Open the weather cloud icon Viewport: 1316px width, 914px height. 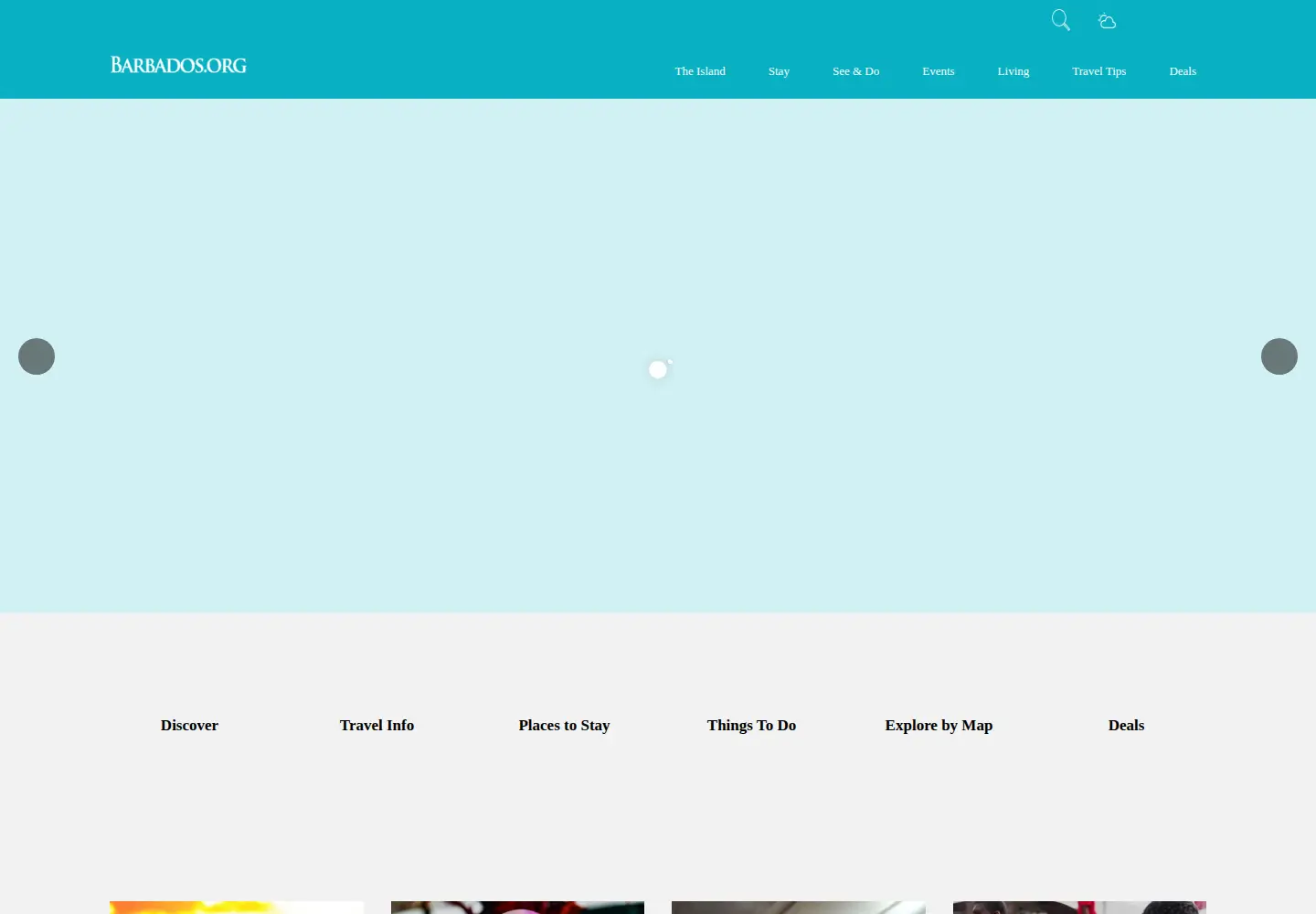point(1107,21)
